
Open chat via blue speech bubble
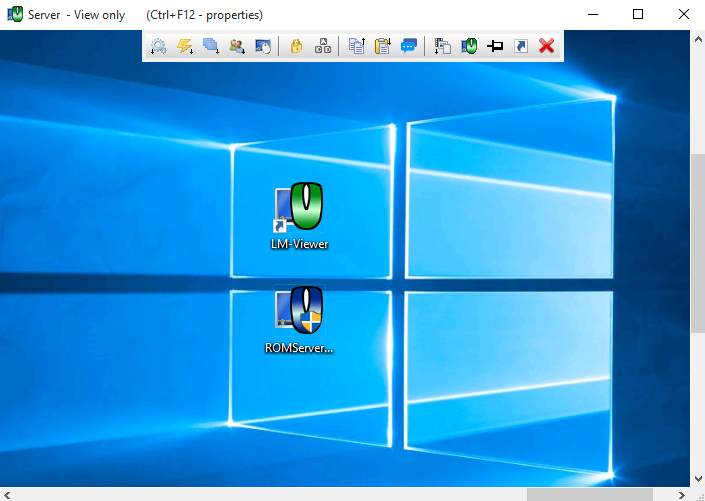[409, 46]
